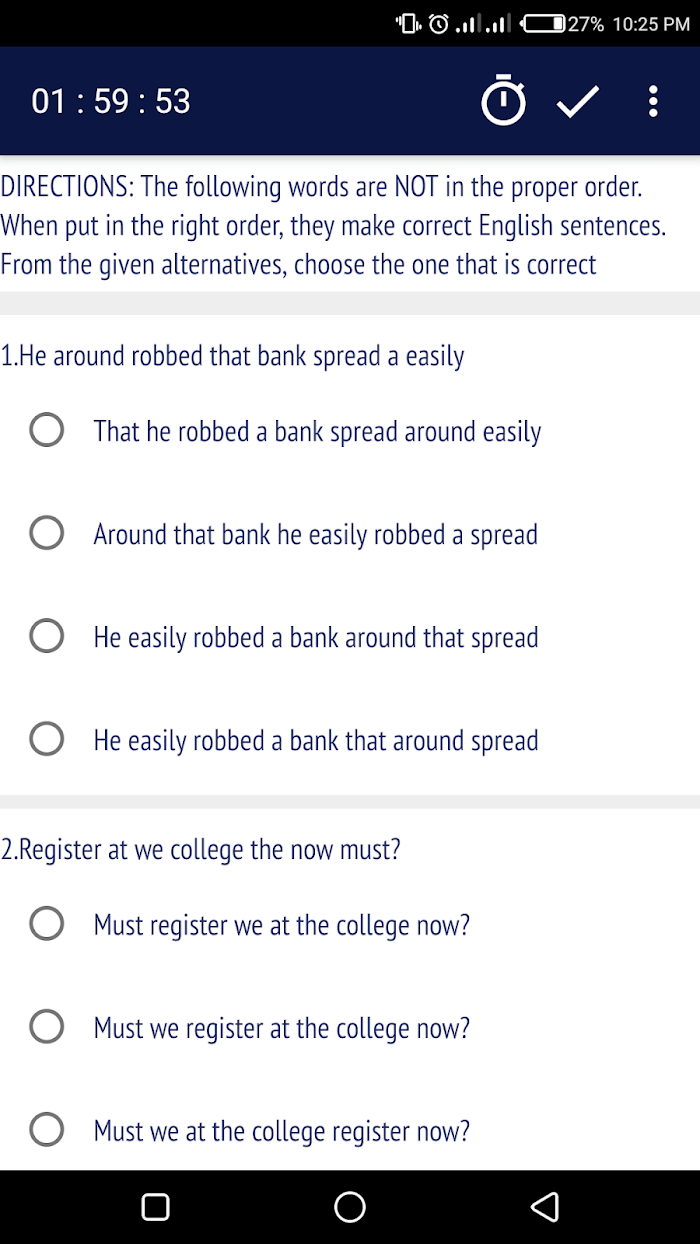Open recent apps with square button
This screenshot has width=700, height=1244.
pyautogui.click(x=155, y=1207)
